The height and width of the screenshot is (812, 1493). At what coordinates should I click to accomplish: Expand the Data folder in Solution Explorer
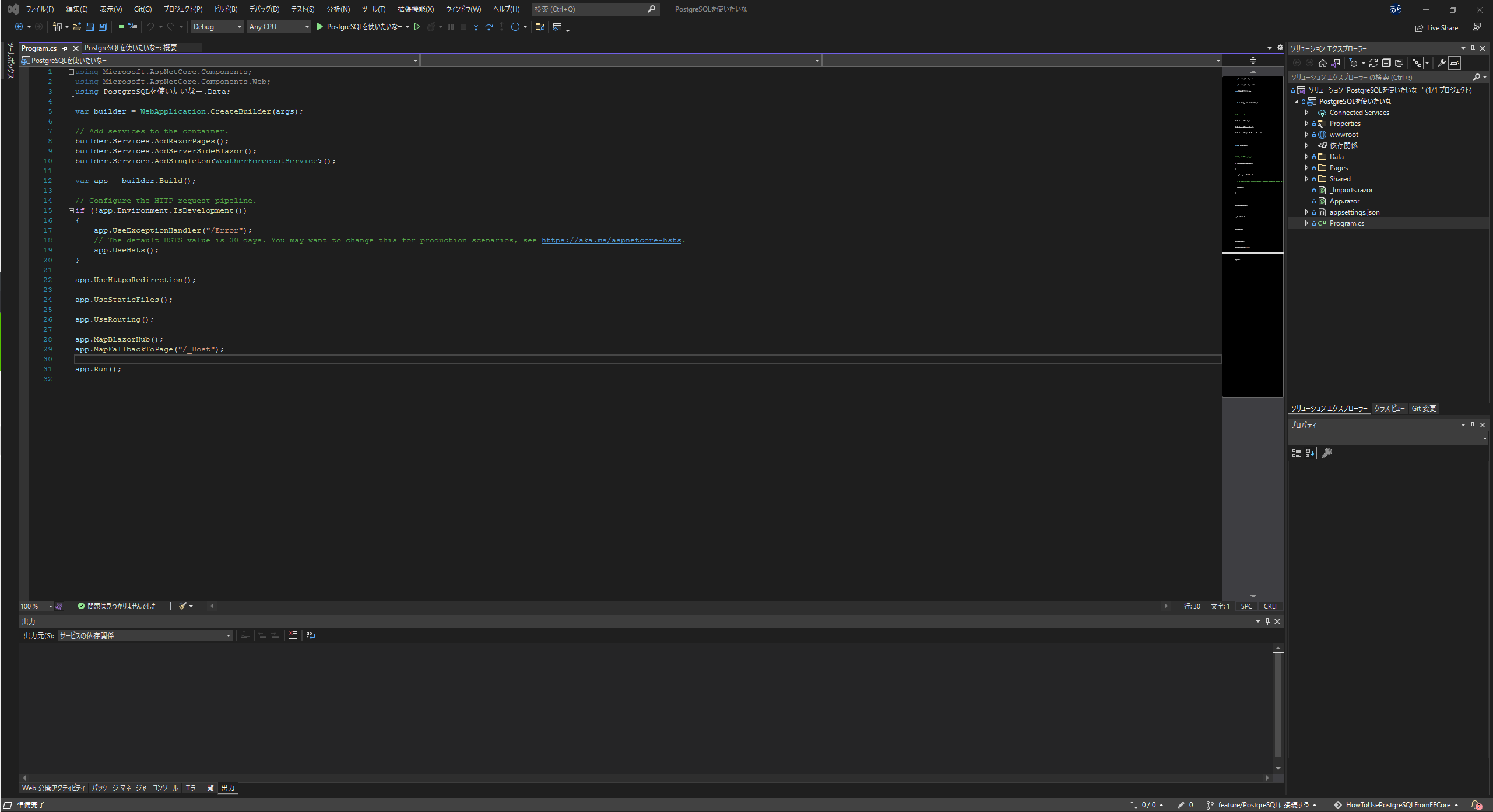1306,156
